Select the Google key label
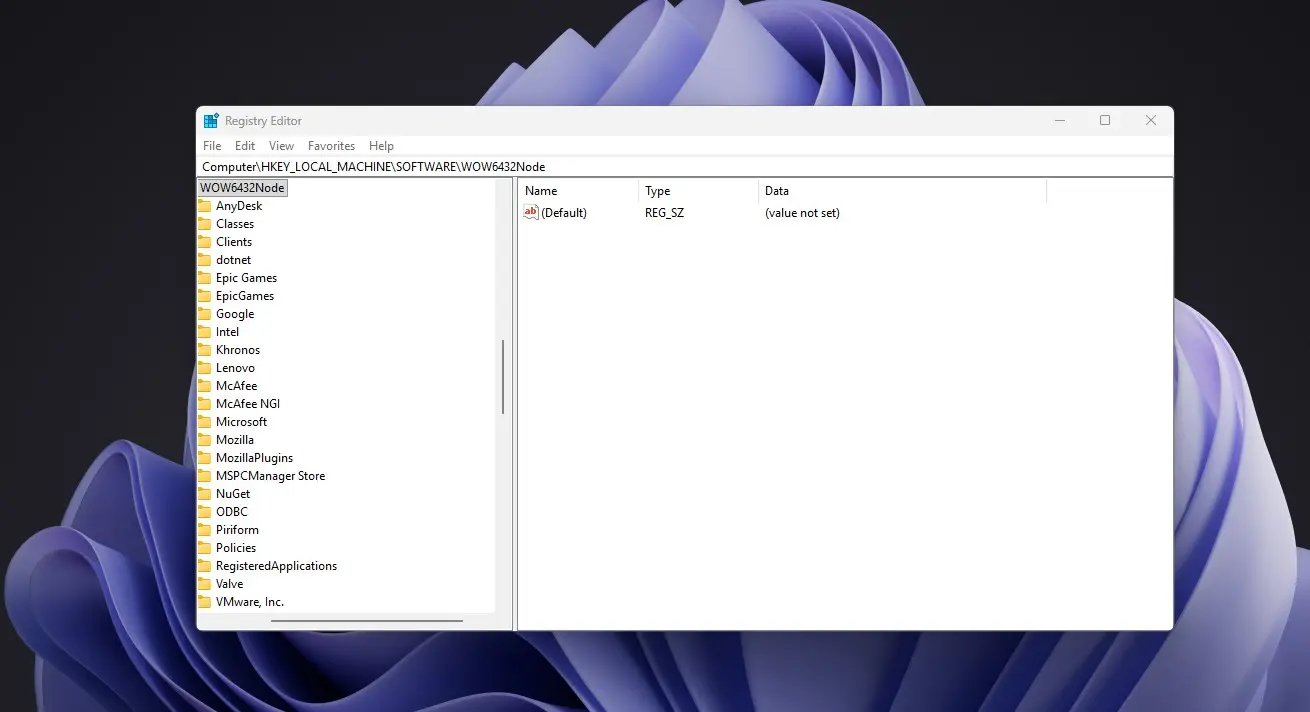The height and width of the screenshot is (712, 1310). [x=235, y=314]
